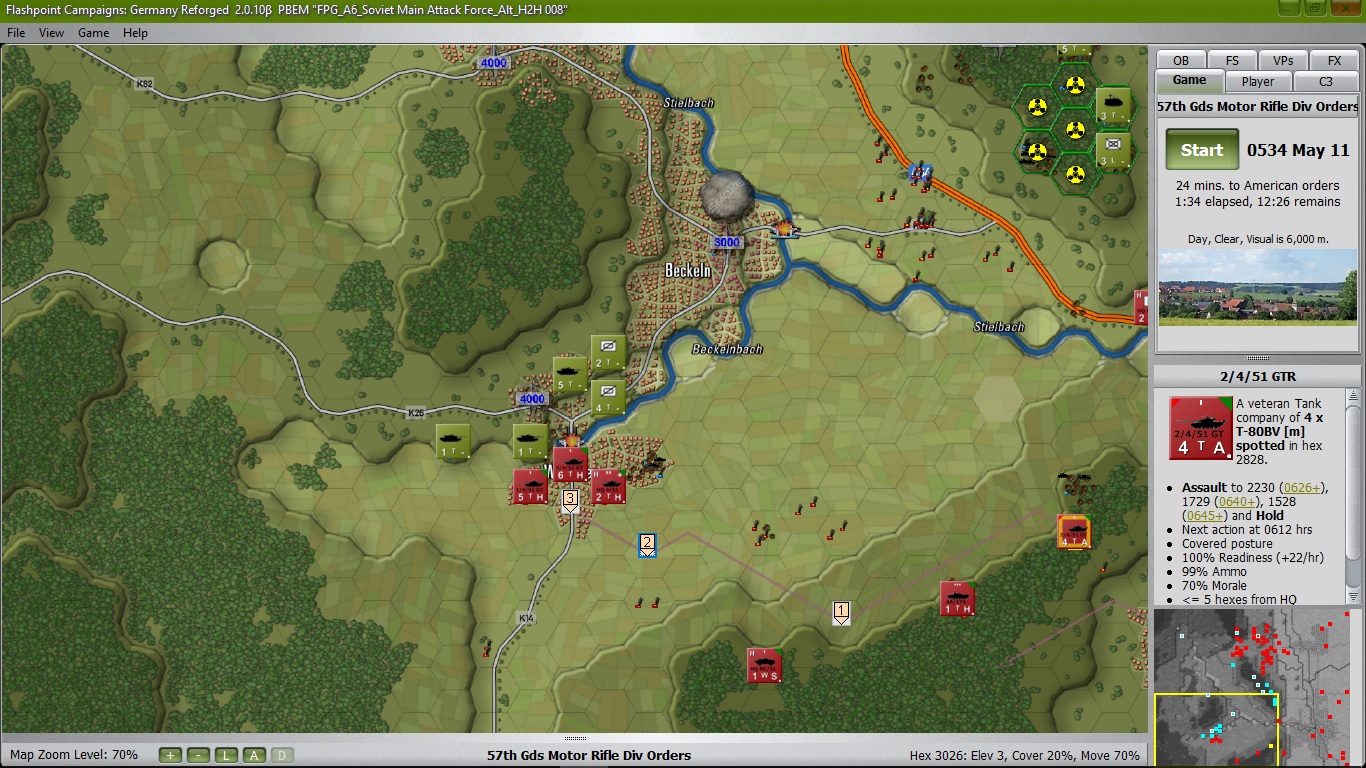Open the Game menu
This screenshot has width=1366, height=768.
point(93,33)
